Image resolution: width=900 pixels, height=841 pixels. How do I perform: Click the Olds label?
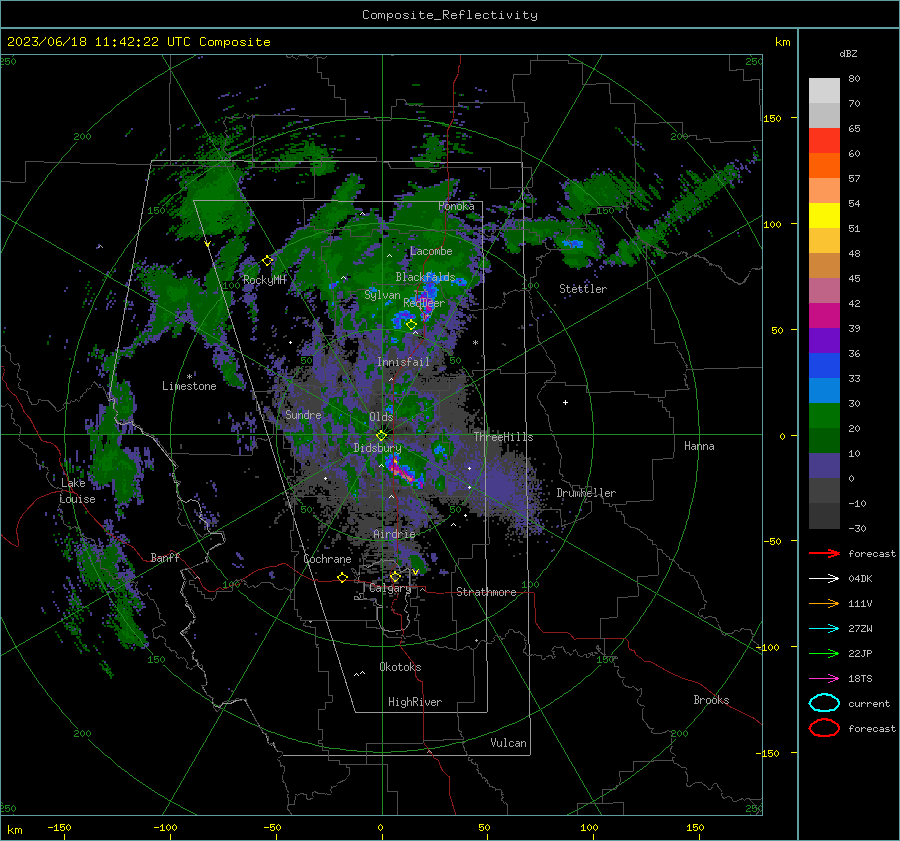click(381, 417)
